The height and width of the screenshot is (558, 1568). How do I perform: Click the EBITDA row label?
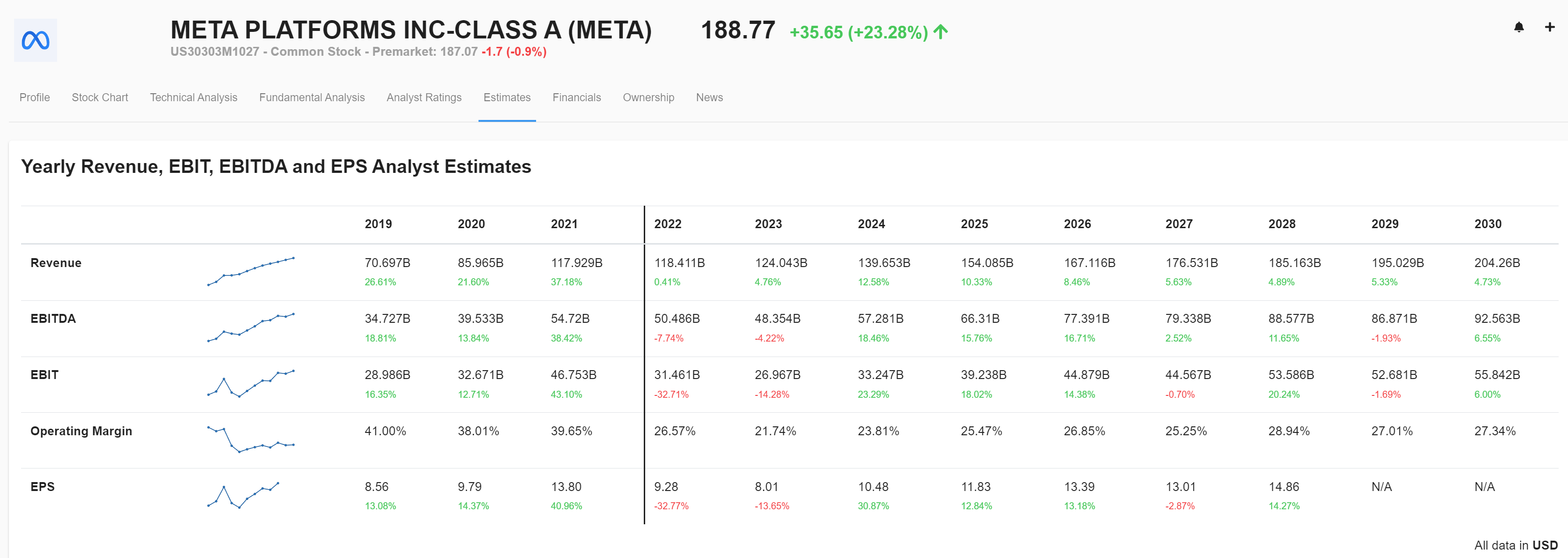[53, 319]
